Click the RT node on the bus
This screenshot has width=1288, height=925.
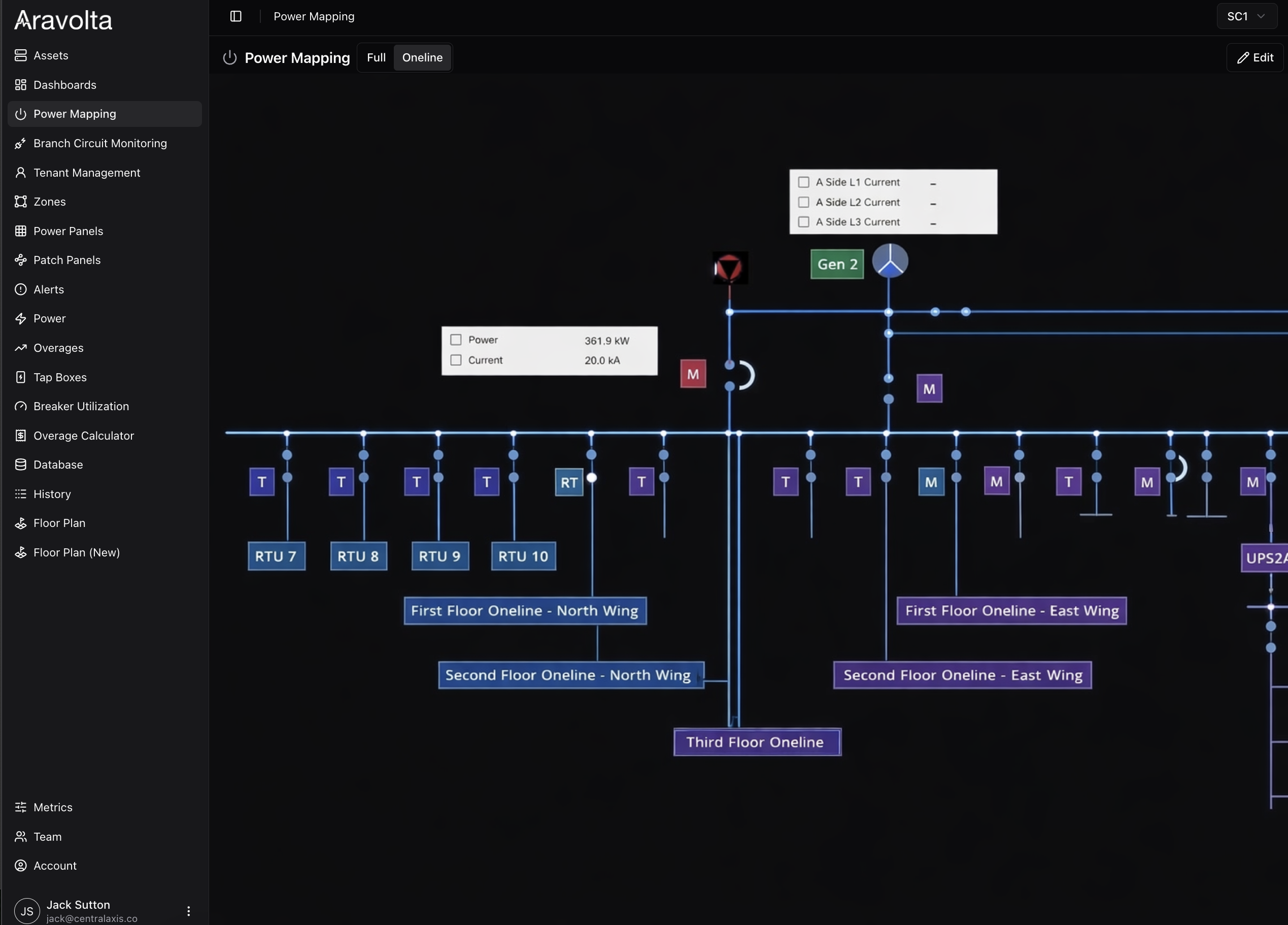[568, 482]
